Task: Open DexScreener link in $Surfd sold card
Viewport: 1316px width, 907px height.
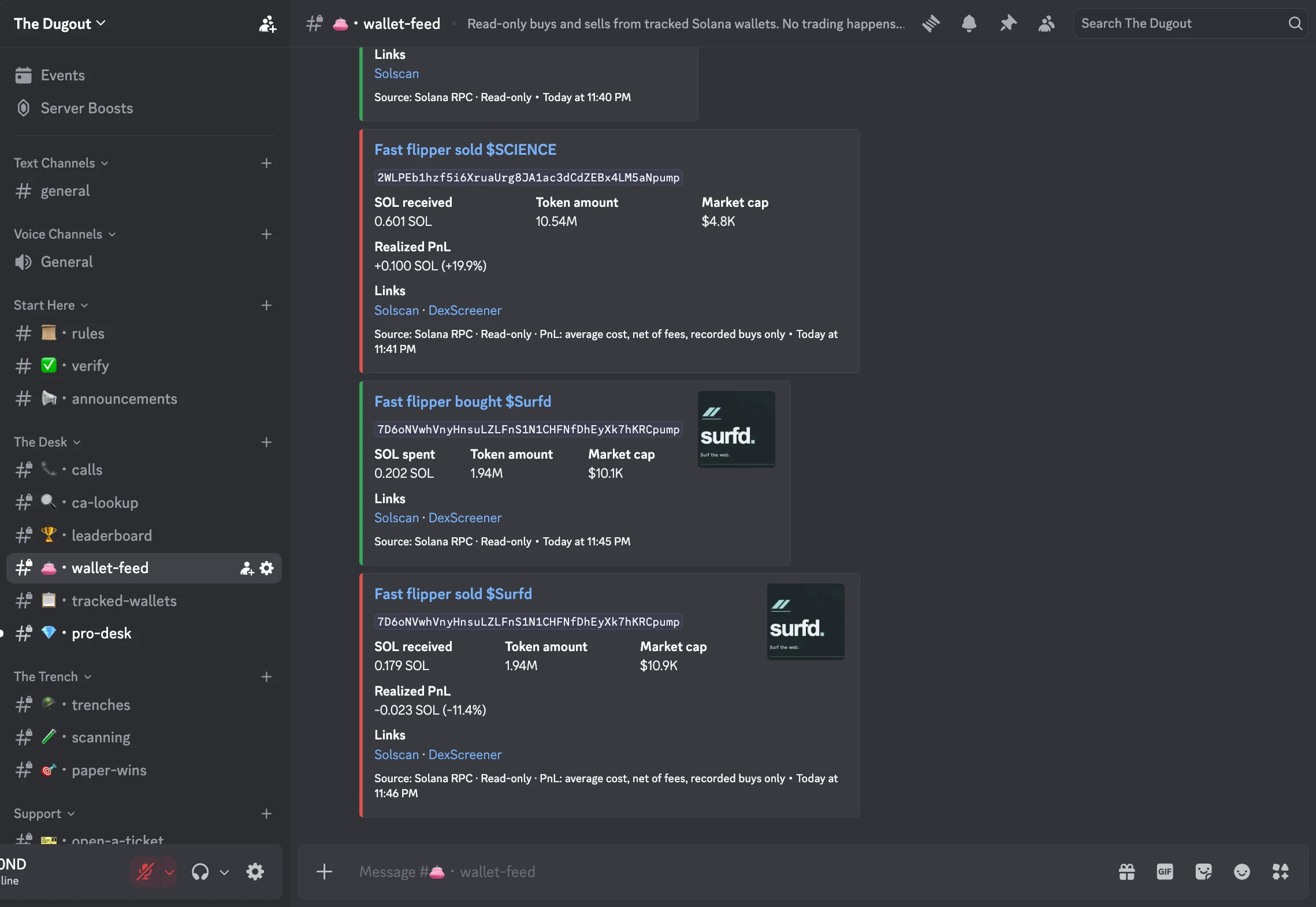Action: [x=465, y=755]
